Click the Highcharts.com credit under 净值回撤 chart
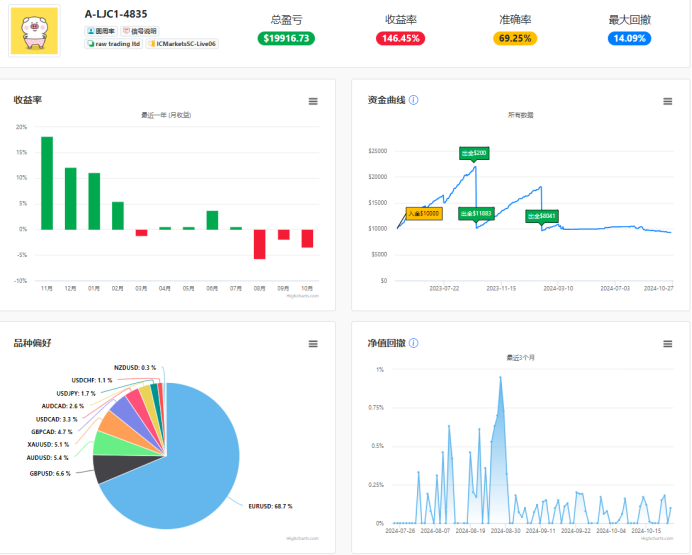 pos(657,538)
